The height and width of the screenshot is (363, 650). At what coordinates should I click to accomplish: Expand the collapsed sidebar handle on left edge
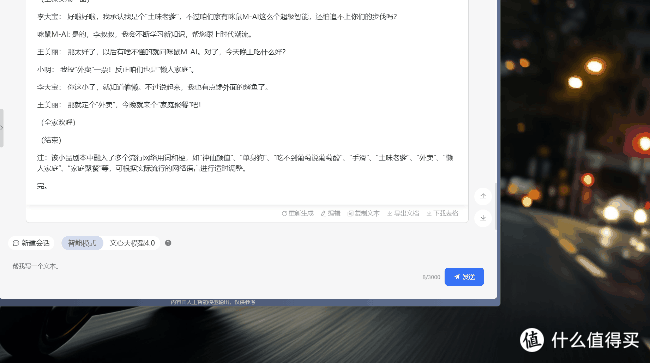click(x=2, y=128)
